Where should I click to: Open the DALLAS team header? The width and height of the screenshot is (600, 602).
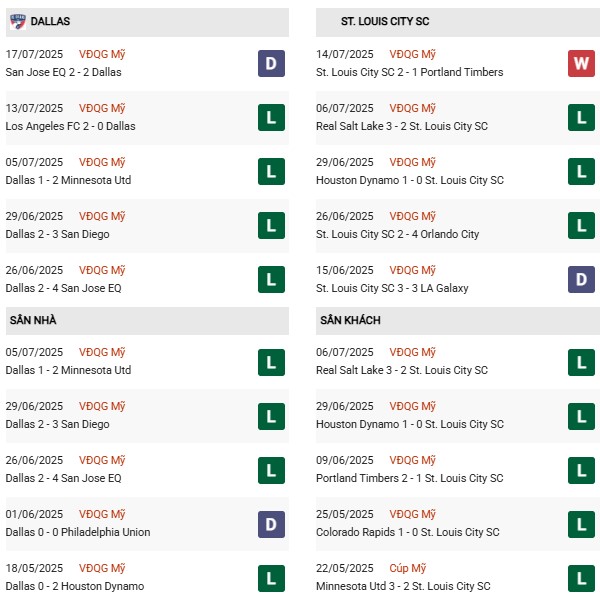coord(50,21)
